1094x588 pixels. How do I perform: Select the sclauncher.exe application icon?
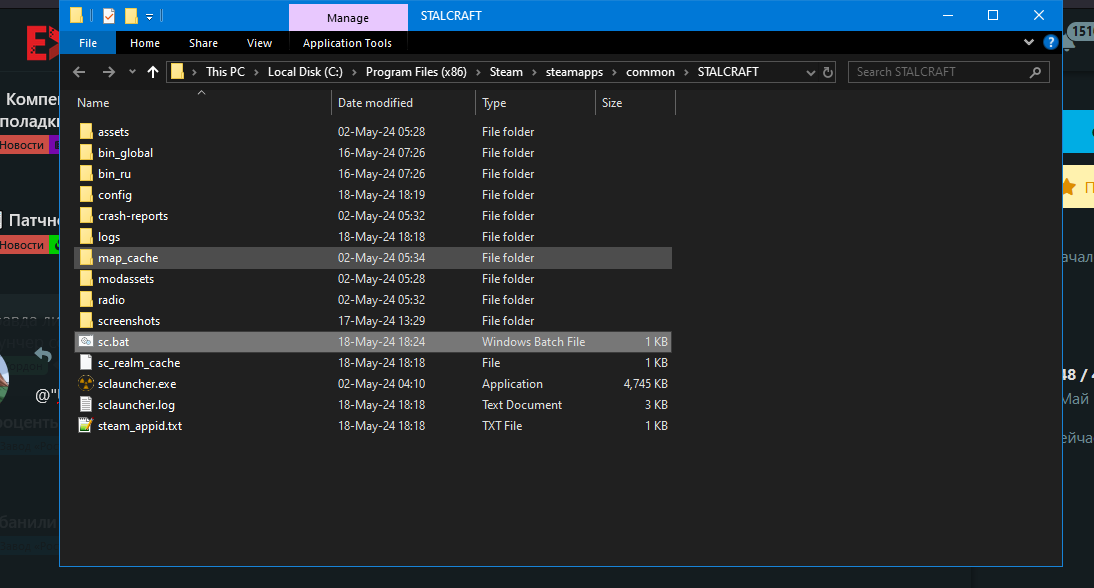pyautogui.click(x=86, y=383)
